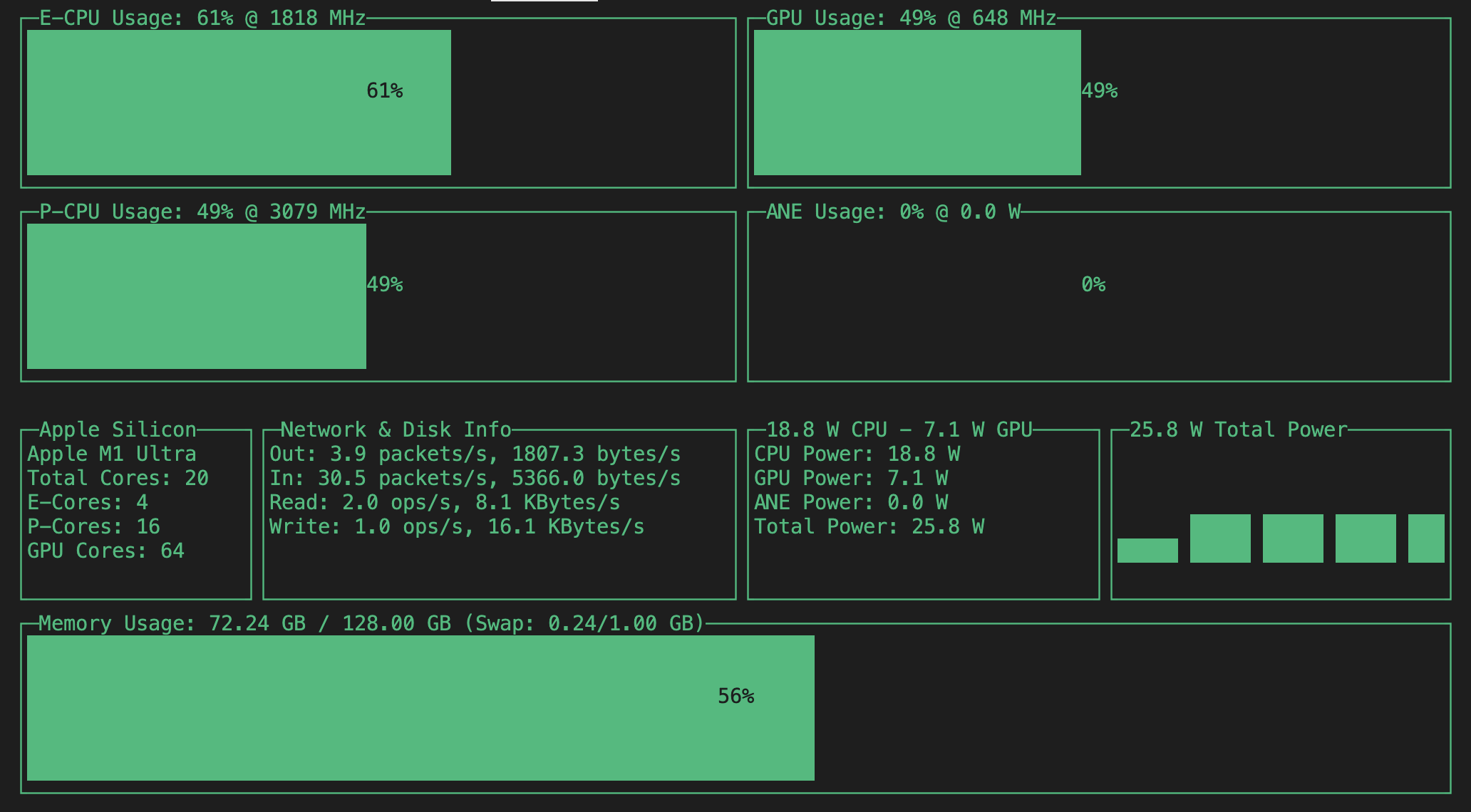Click the 'P-Cores: 16' line
This screenshot has height=812, width=1471.
point(93,526)
